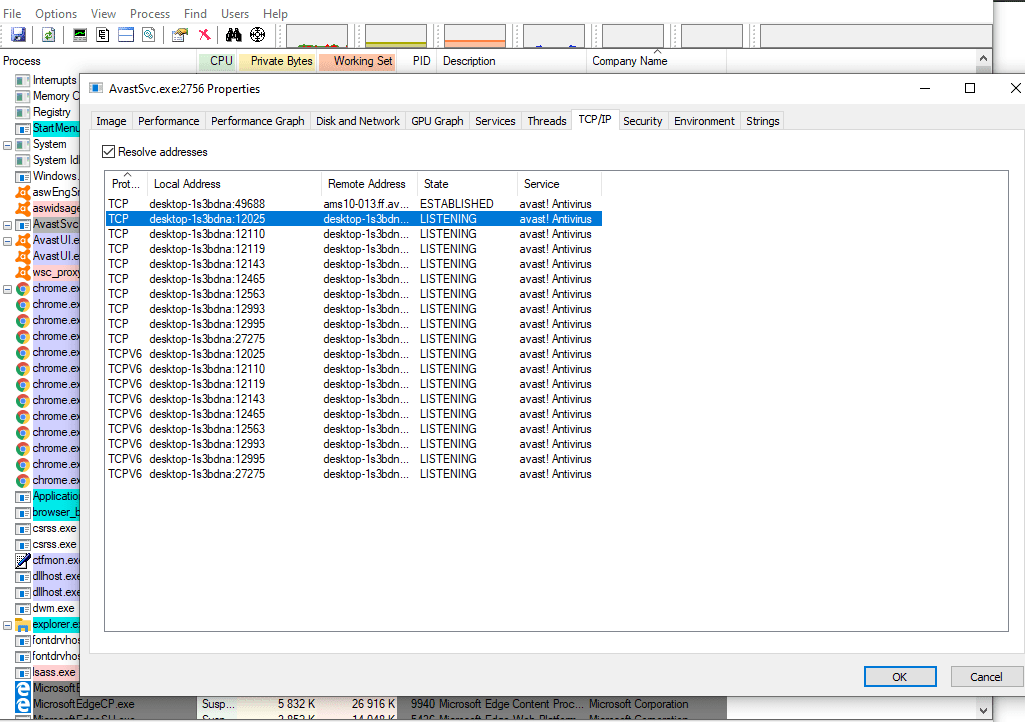Image resolution: width=1025 pixels, height=722 pixels.
Task: Click the binoculars Find Handle icon
Action: [x=233, y=35]
